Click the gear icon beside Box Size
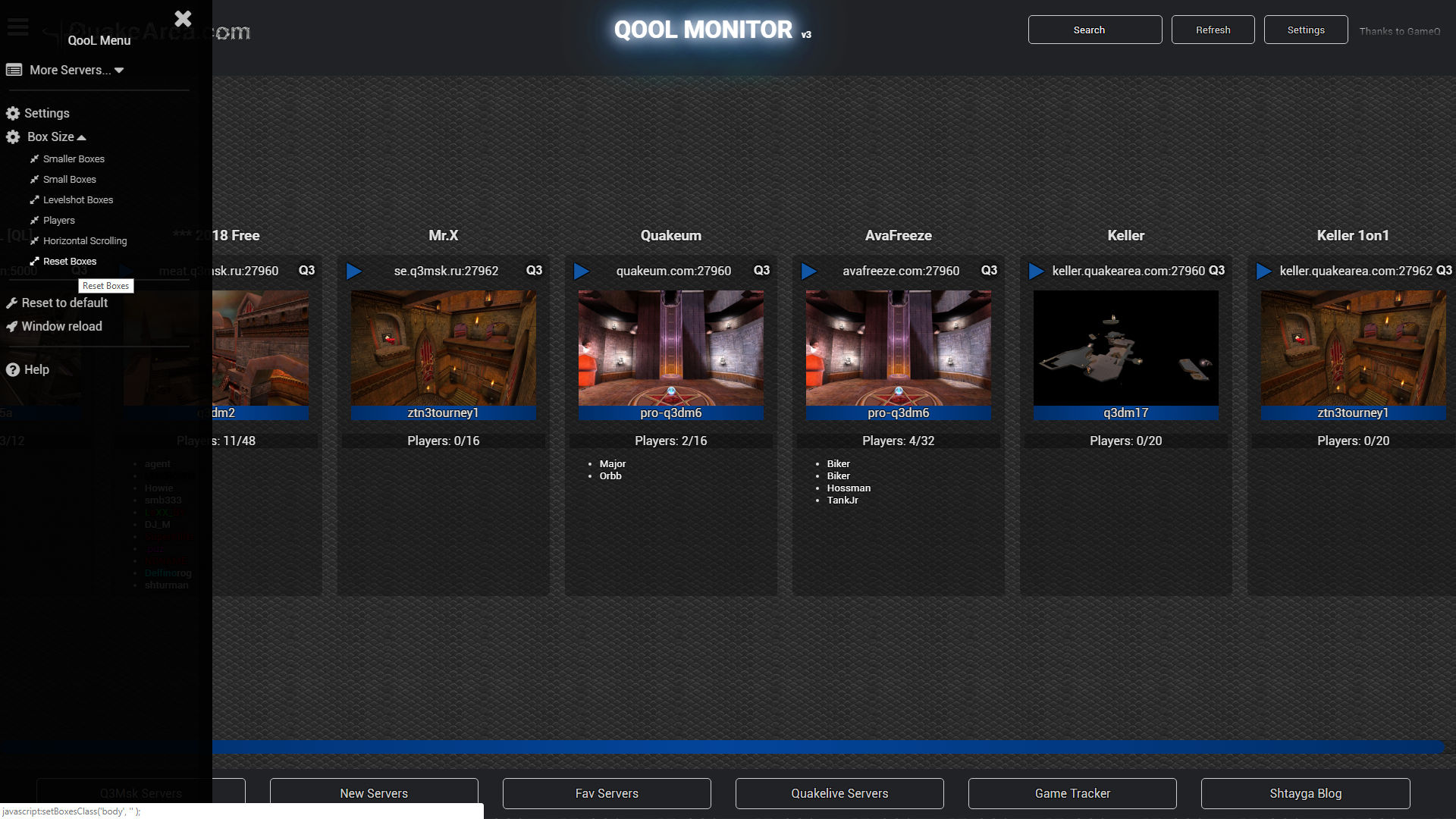 pos(13,136)
